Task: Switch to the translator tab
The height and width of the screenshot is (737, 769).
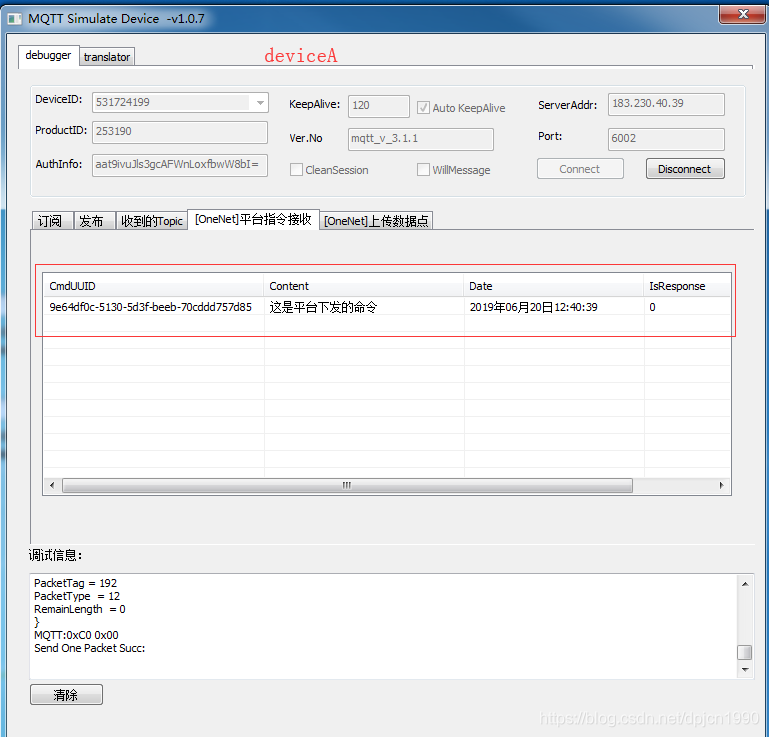Action: click(106, 57)
